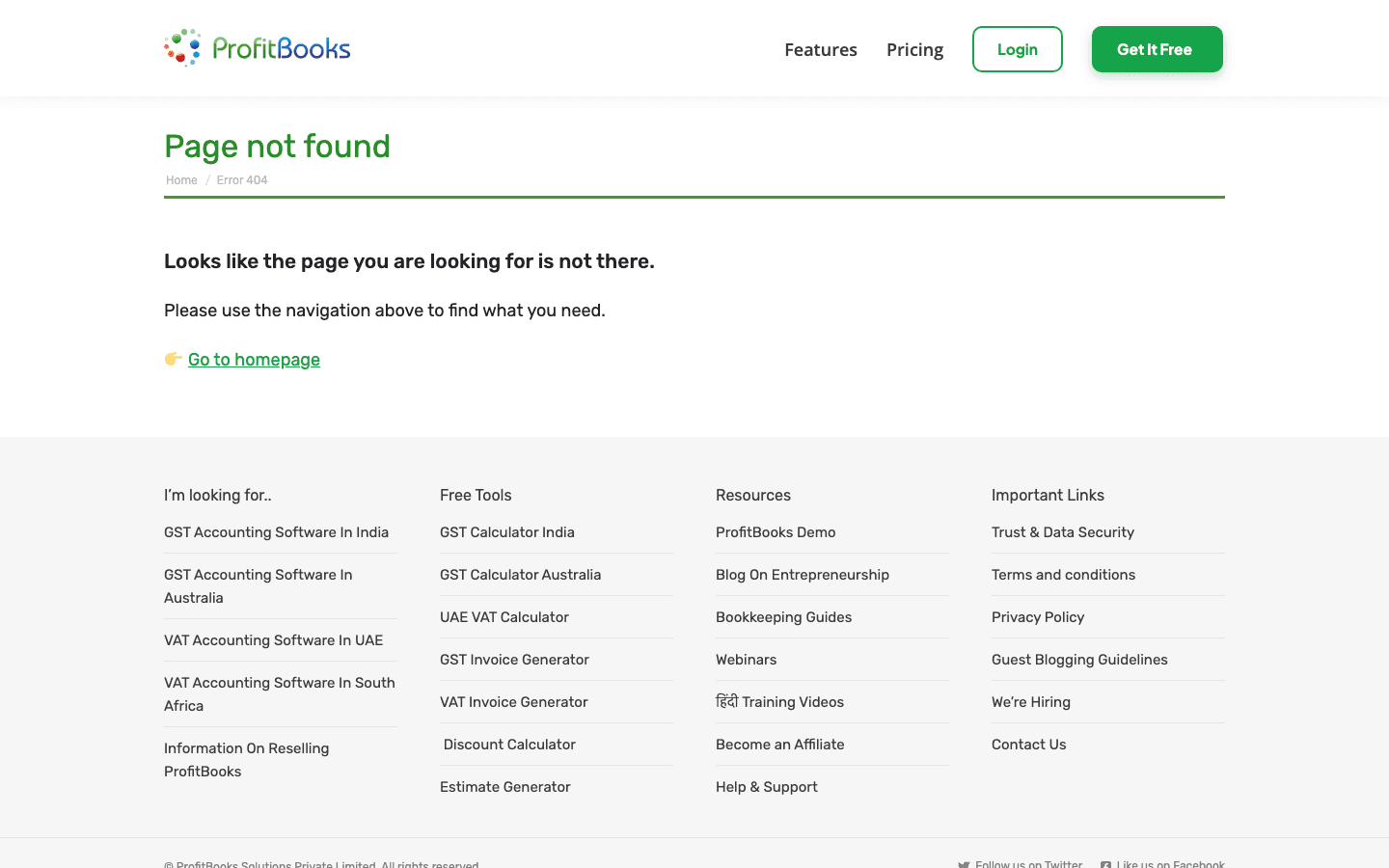Open Estimate Generator link
Image resolution: width=1389 pixels, height=868 pixels.
click(505, 787)
